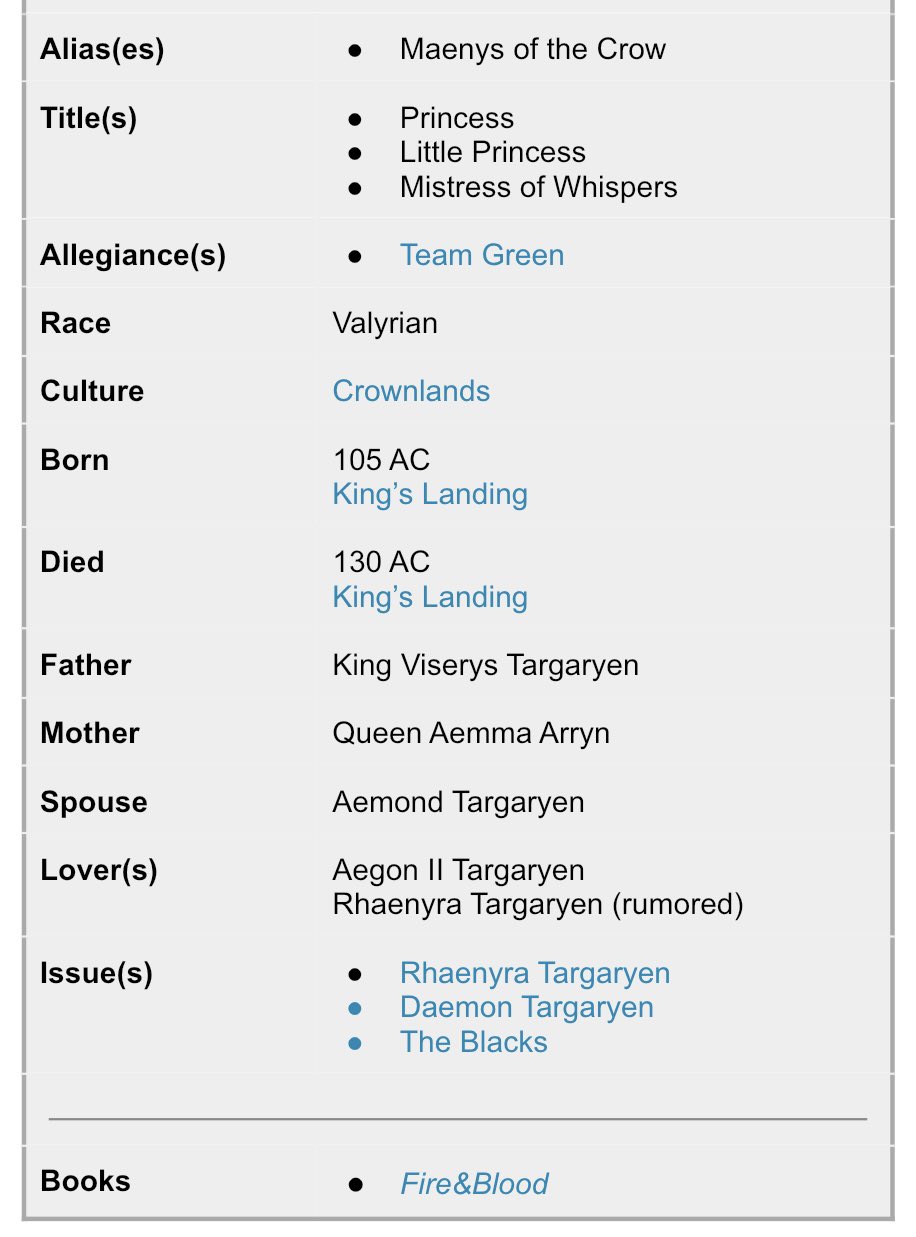The height and width of the screenshot is (1237, 916).
Task: Open the Fire&Blood book link
Action: point(474,1184)
